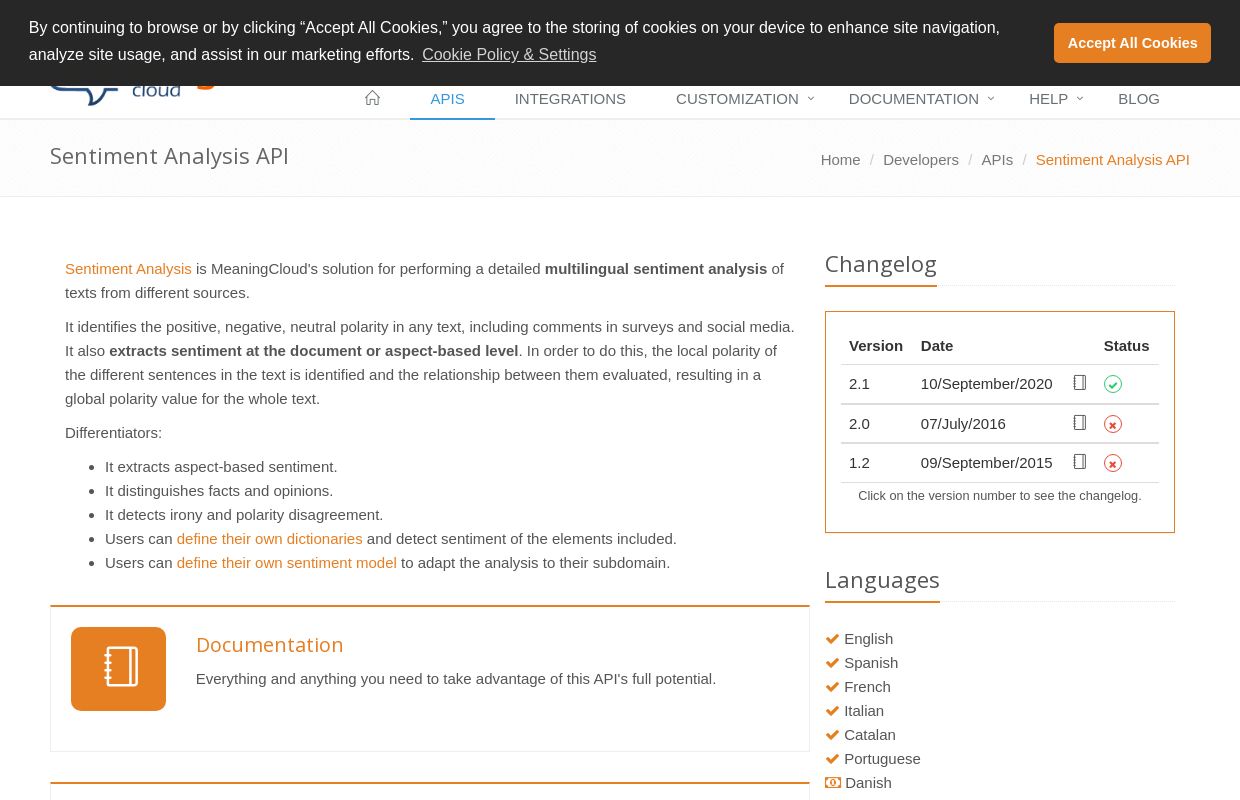Click 'It detects irony and polarity disagreement.' bullet
The height and width of the screenshot is (800, 1240).
[x=244, y=514]
